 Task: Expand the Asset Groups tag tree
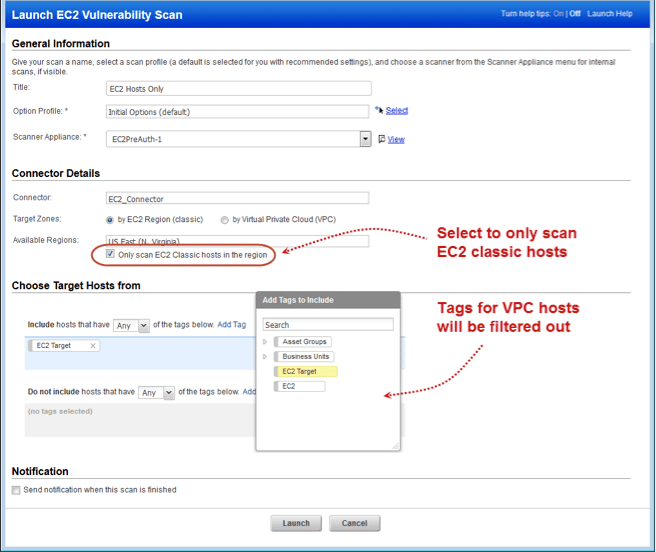[265, 342]
